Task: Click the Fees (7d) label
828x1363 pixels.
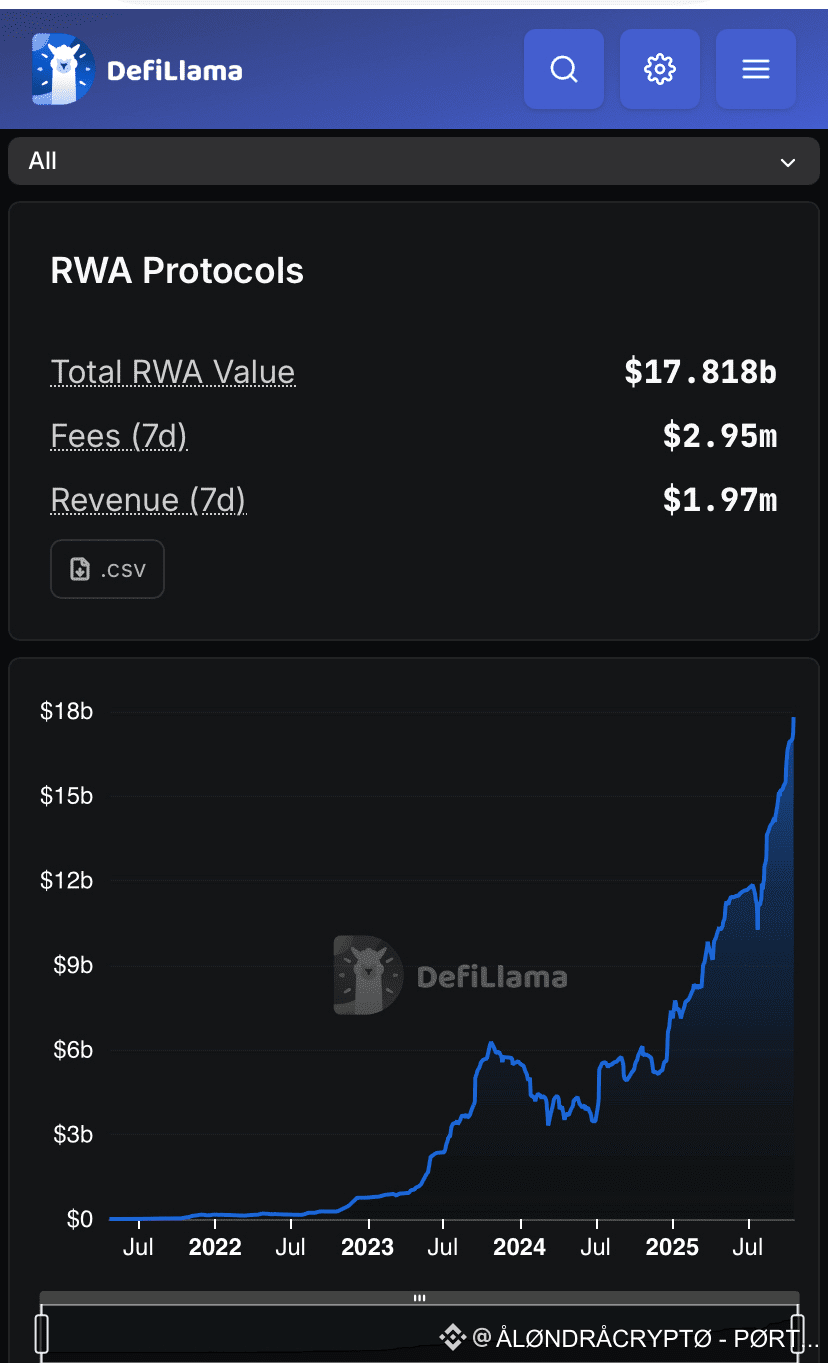Action: tap(119, 436)
